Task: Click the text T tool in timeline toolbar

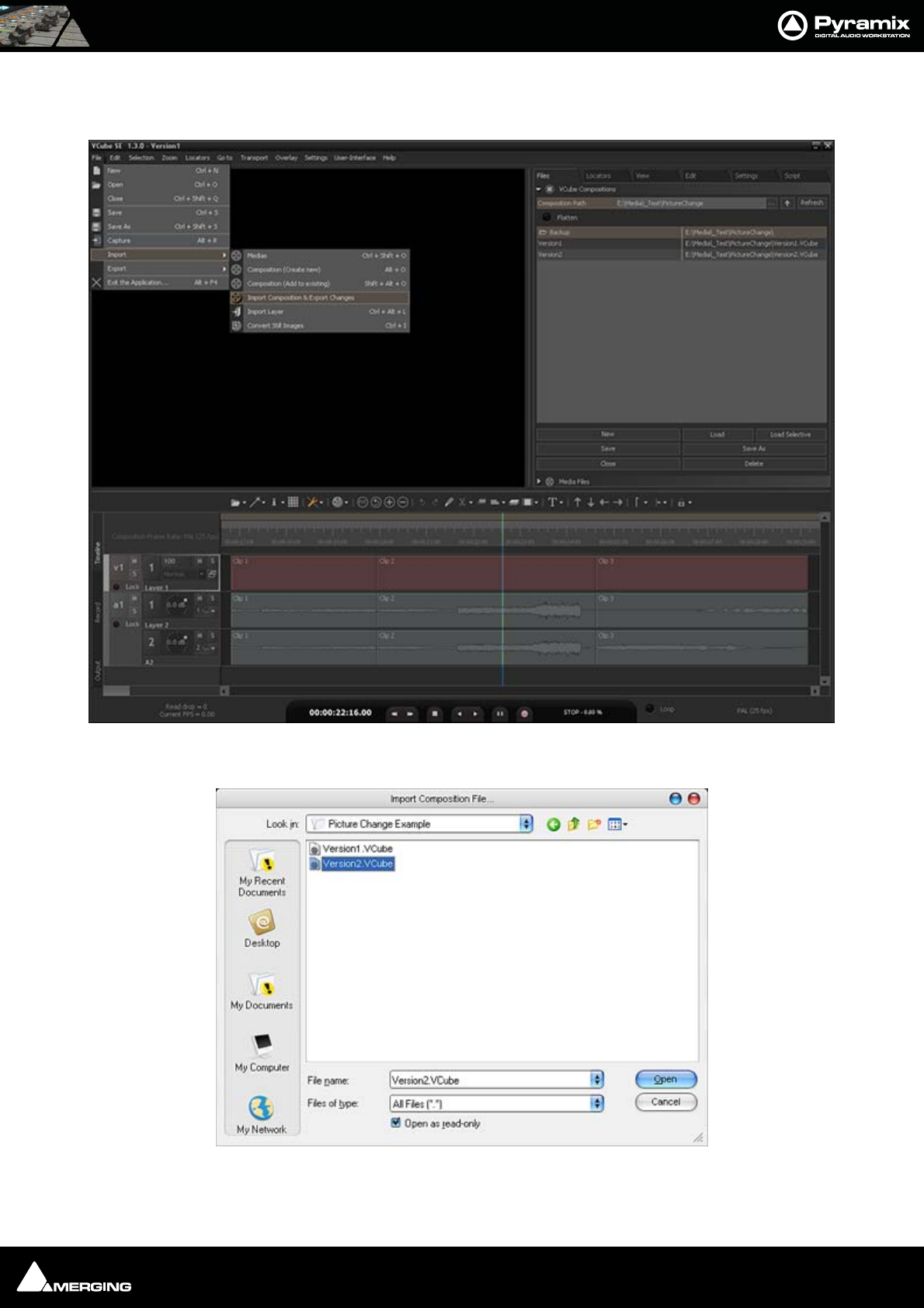Action: [552, 503]
